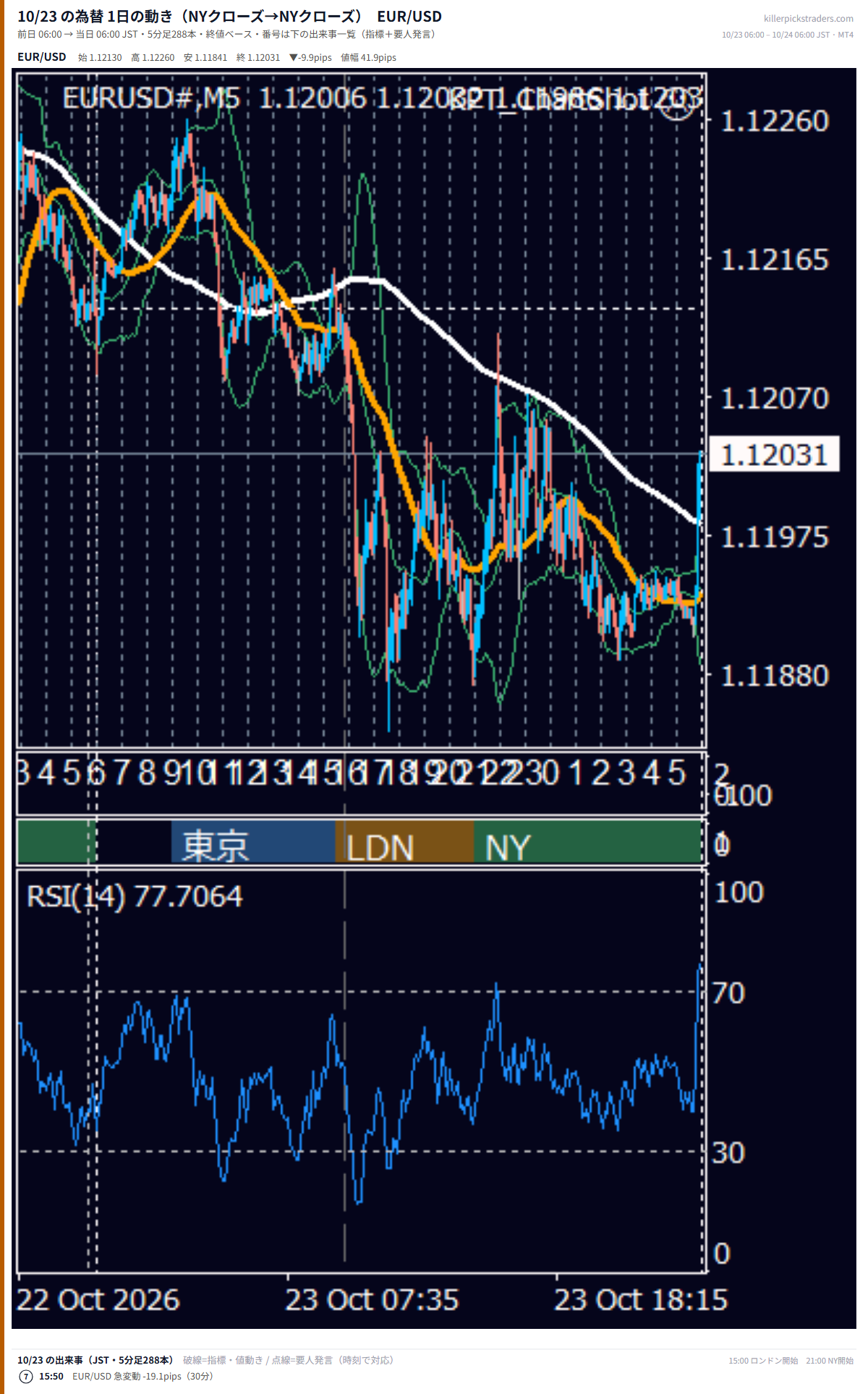868x1394 pixels.
Task: Click the 23 Oct 18:15 time label
Action: pyautogui.click(x=641, y=1299)
